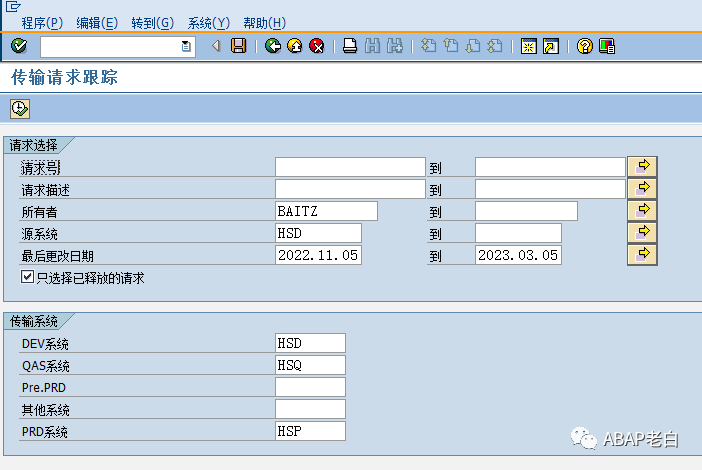Click the Last Page icon

click(x=495, y=46)
